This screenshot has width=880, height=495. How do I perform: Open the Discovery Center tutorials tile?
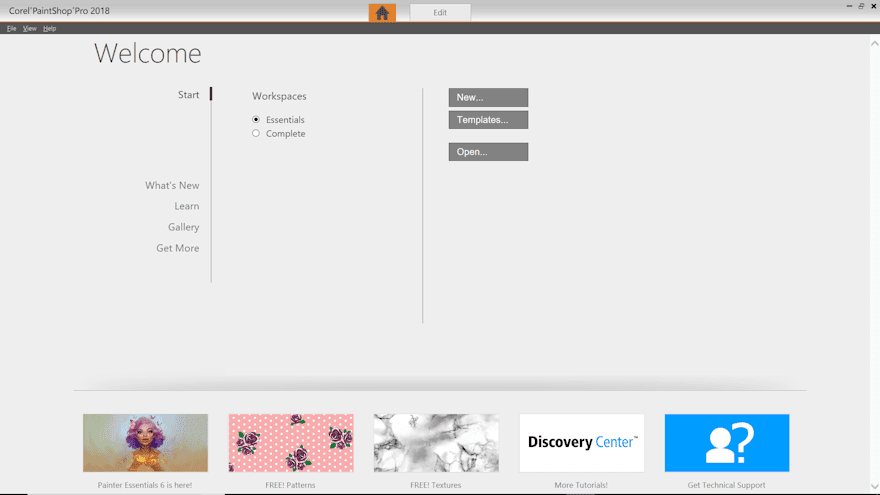(x=582, y=443)
